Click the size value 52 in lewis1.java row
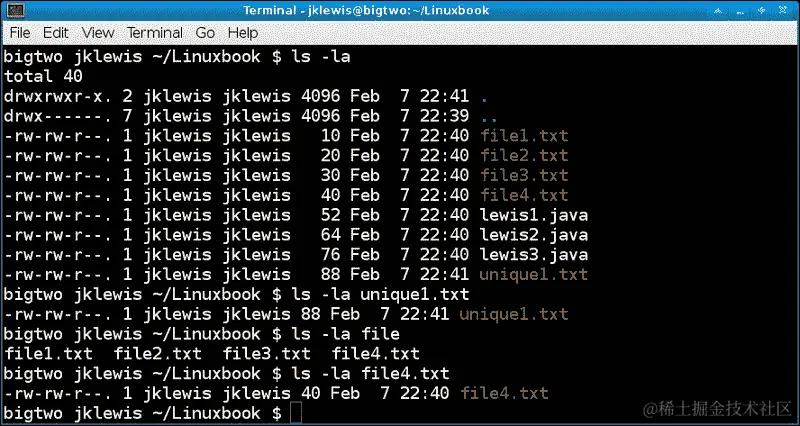Screen dimensions: 800x426 tap(331, 215)
